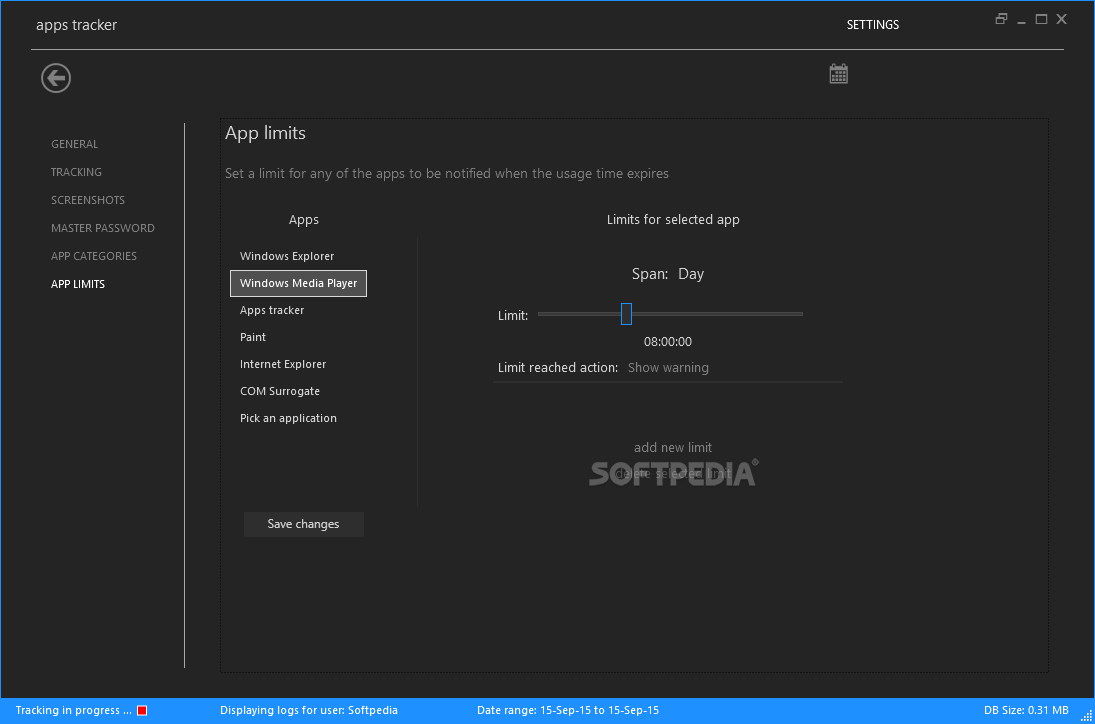Click SETTINGS in the title bar
Image resolution: width=1095 pixels, height=724 pixels.
(873, 24)
